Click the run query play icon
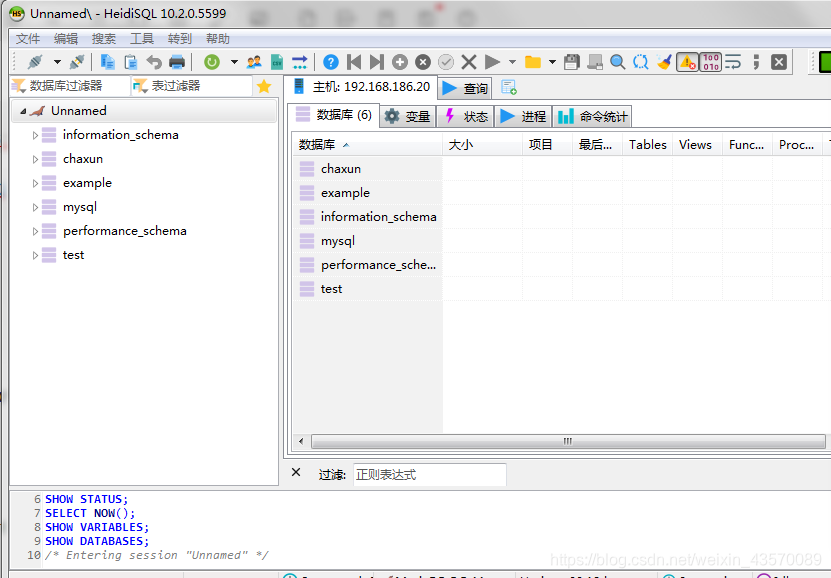Viewport: 831px width, 578px height. click(x=492, y=62)
